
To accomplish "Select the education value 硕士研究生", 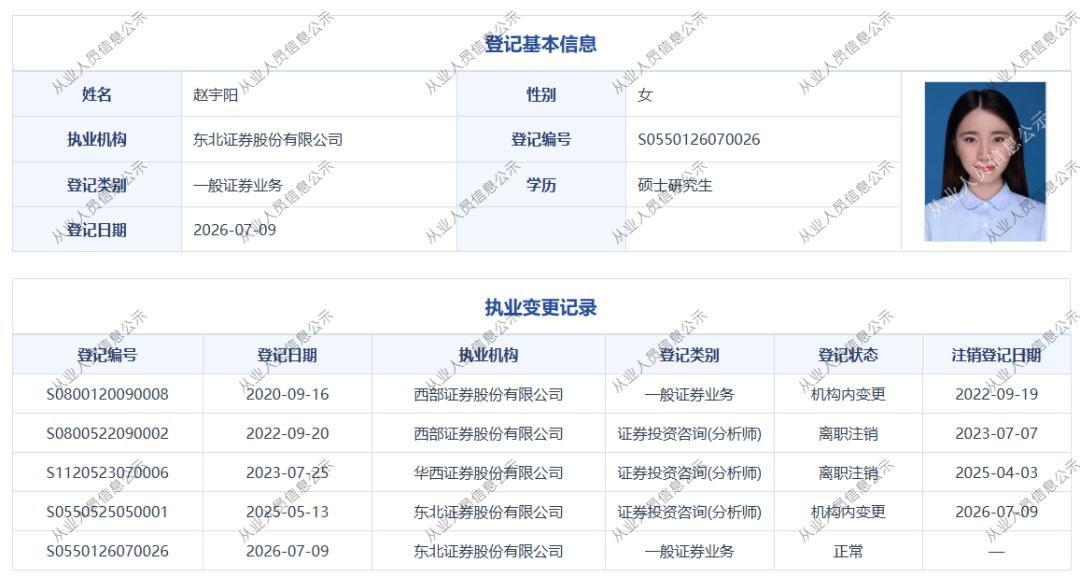I will pos(675,185).
